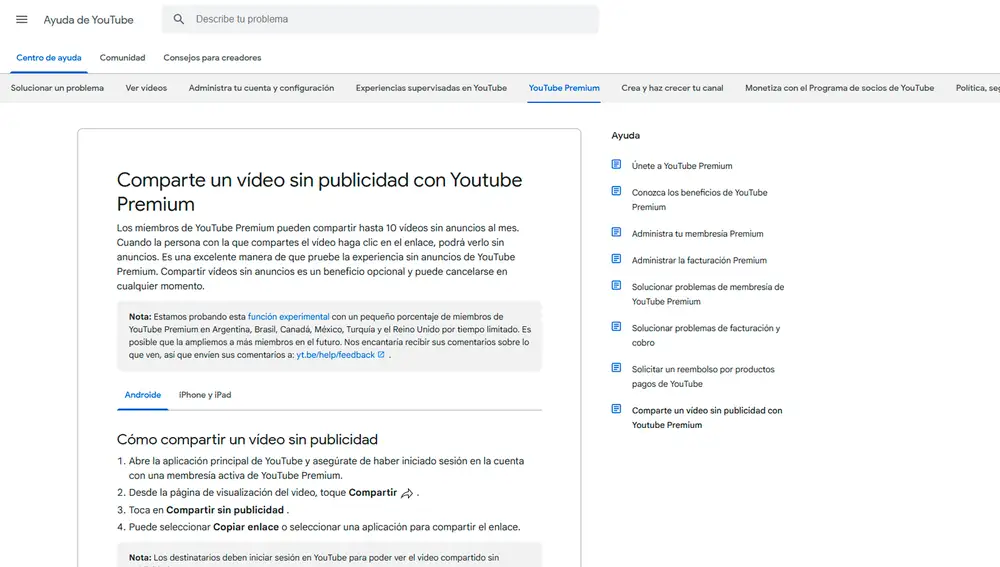Viewport: 1000px width, 567px height.
Task: Open the partially visible Política category
Action: click(x=977, y=88)
